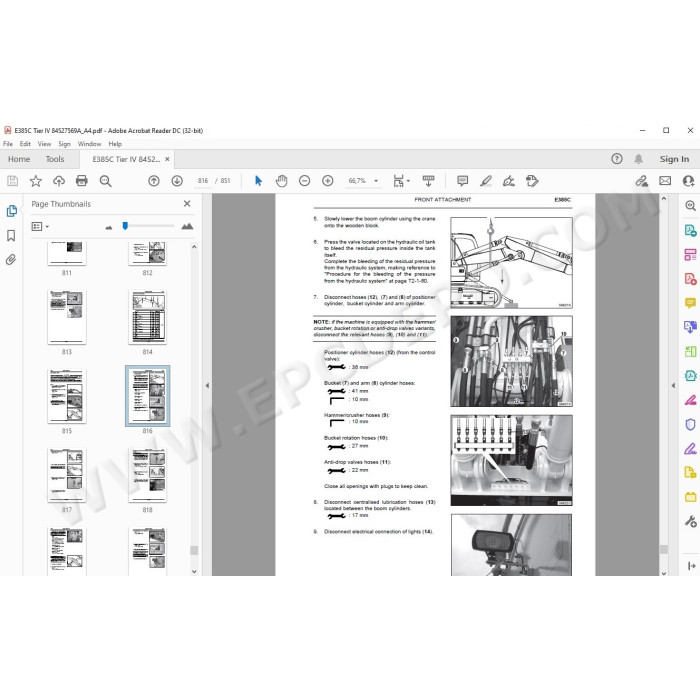Click the thumbnails panel scroll down arrow
Viewport: 700px width, 700px height.
click(194, 571)
